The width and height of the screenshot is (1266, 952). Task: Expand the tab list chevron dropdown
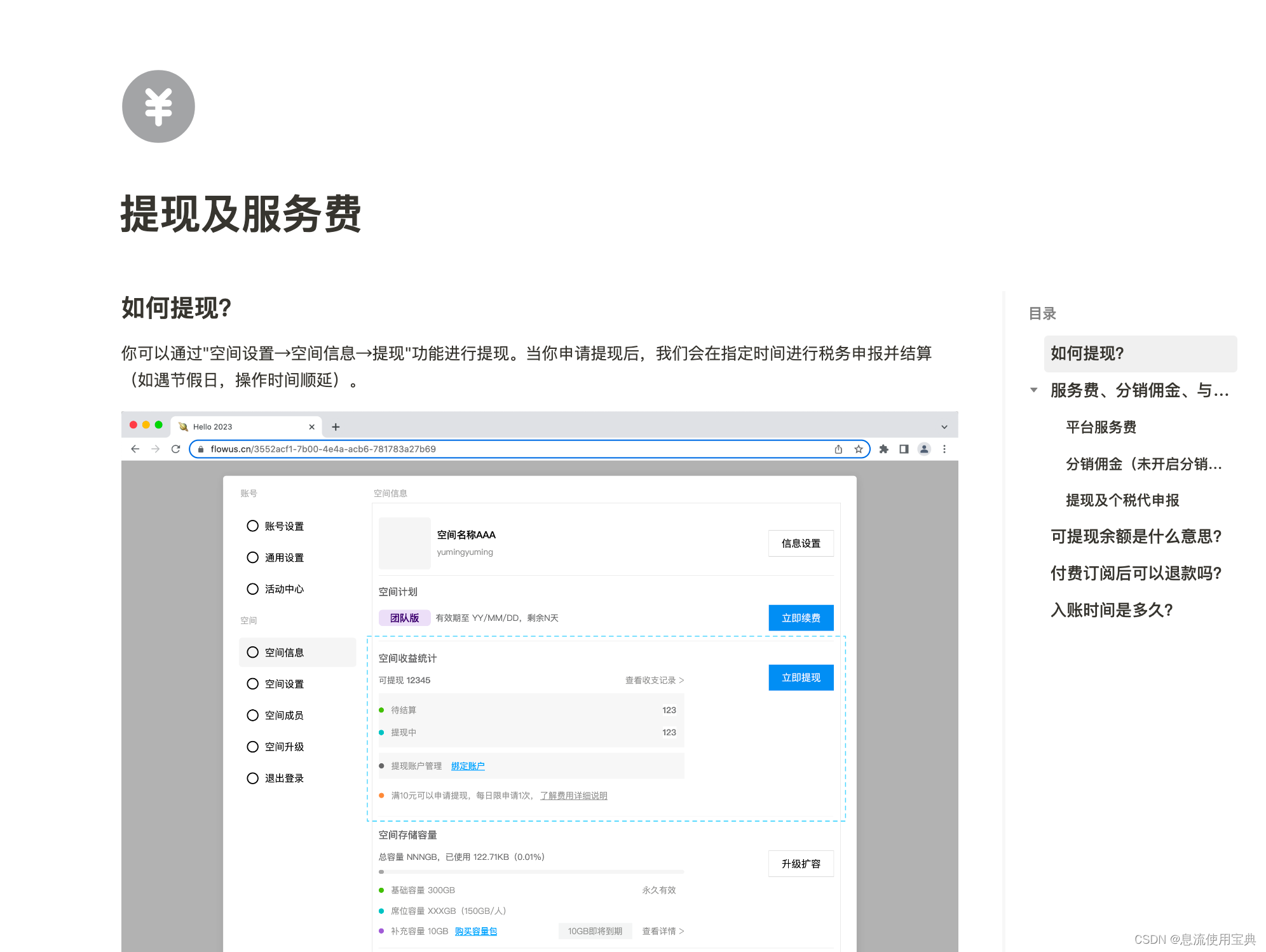[944, 427]
